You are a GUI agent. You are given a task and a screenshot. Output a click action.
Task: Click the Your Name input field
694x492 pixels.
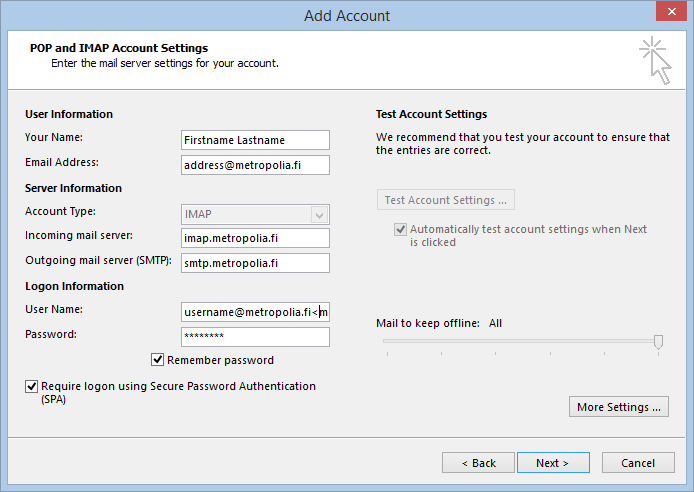click(x=255, y=140)
